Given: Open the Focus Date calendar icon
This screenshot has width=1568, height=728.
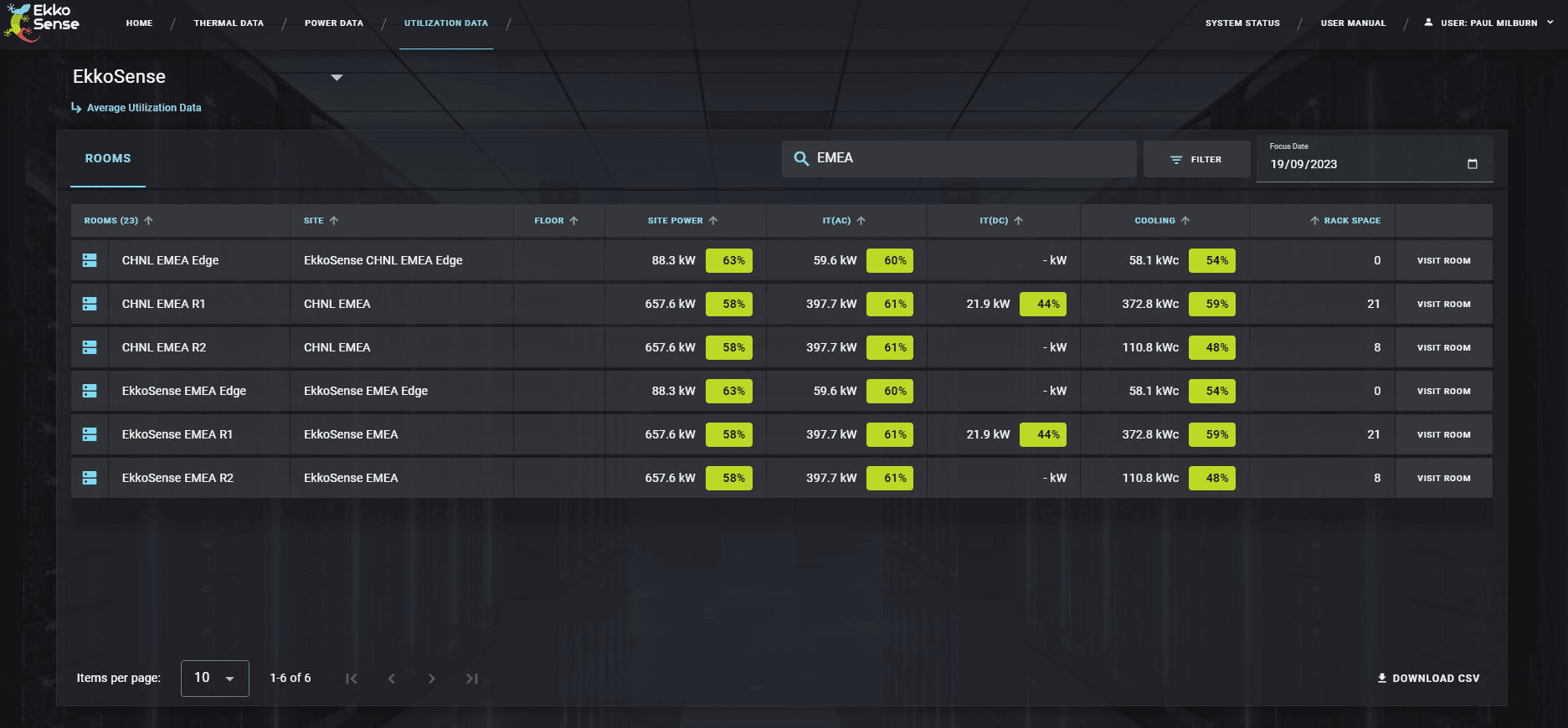Looking at the screenshot, I should (x=1473, y=164).
